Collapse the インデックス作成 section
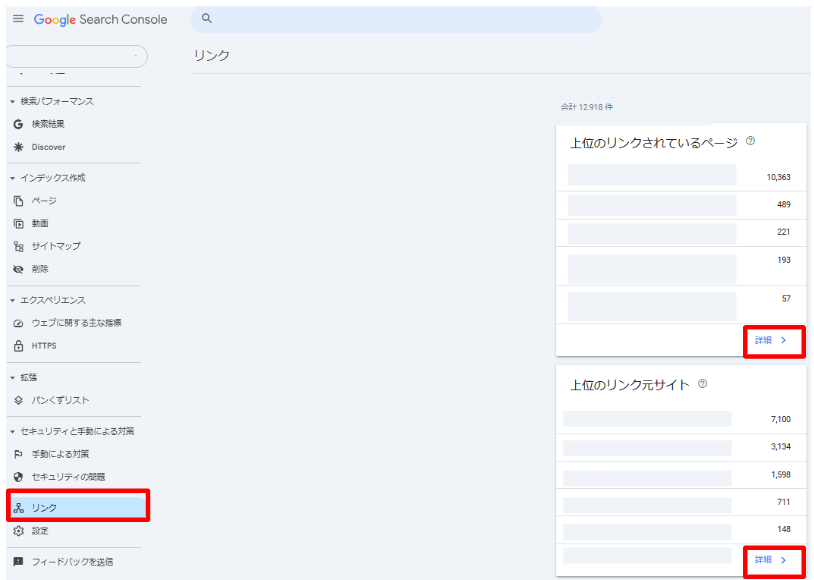Image resolution: width=814 pixels, height=580 pixels. (x=12, y=178)
